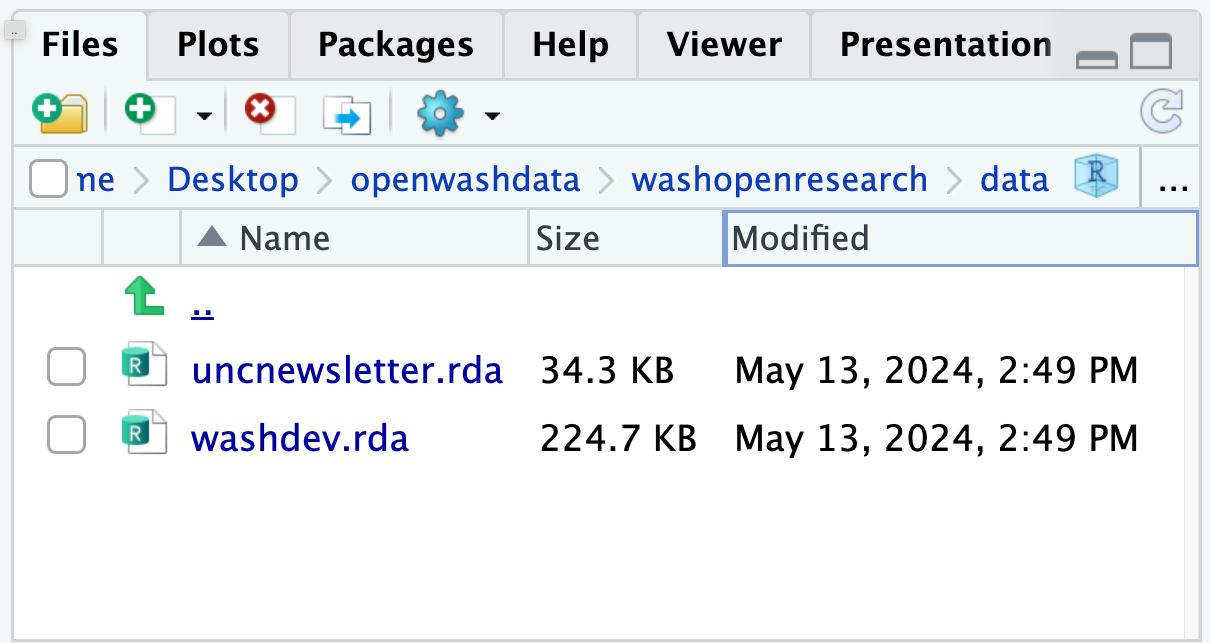Expand the gear menu dropdown arrow
This screenshot has width=1210, height=643.
(x=492, y=116)
